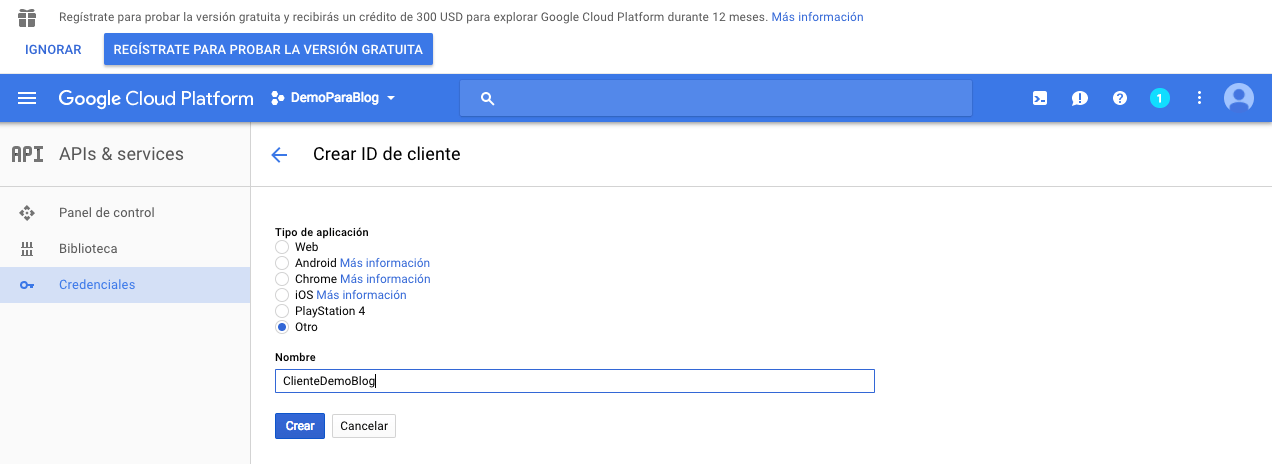Screen dimensions: 1272x464
Task: Go back using the arrow icon
Action: (279, 155)
